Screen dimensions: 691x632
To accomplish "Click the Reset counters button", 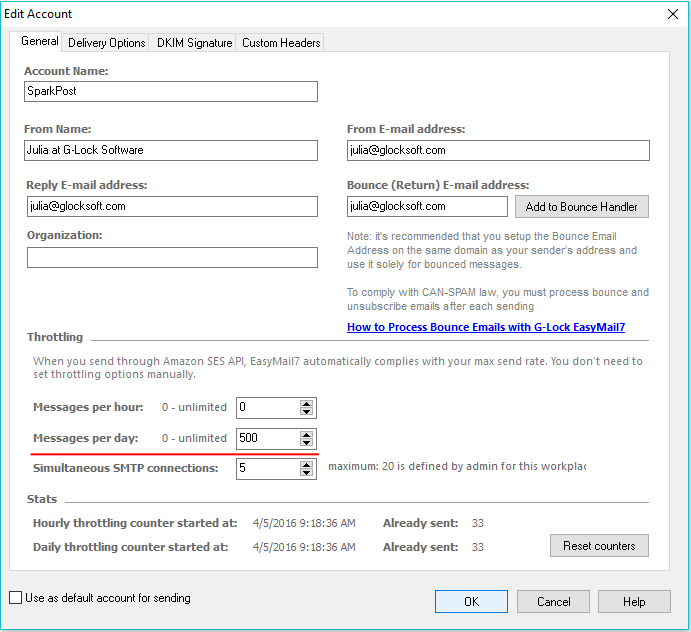I will click(x=599, y=546).
